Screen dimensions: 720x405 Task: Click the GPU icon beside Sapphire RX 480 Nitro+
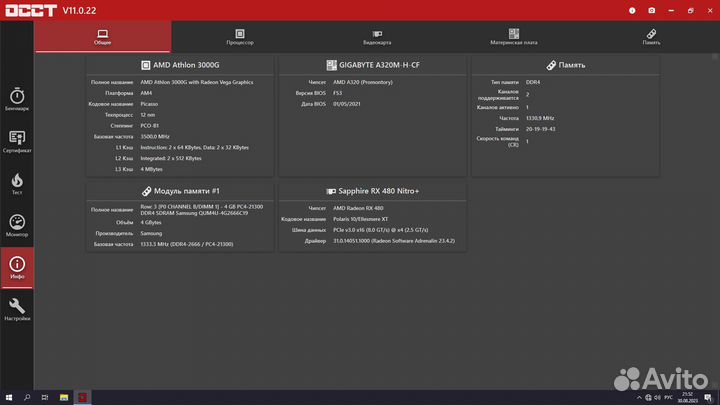(x=331, y=191)
